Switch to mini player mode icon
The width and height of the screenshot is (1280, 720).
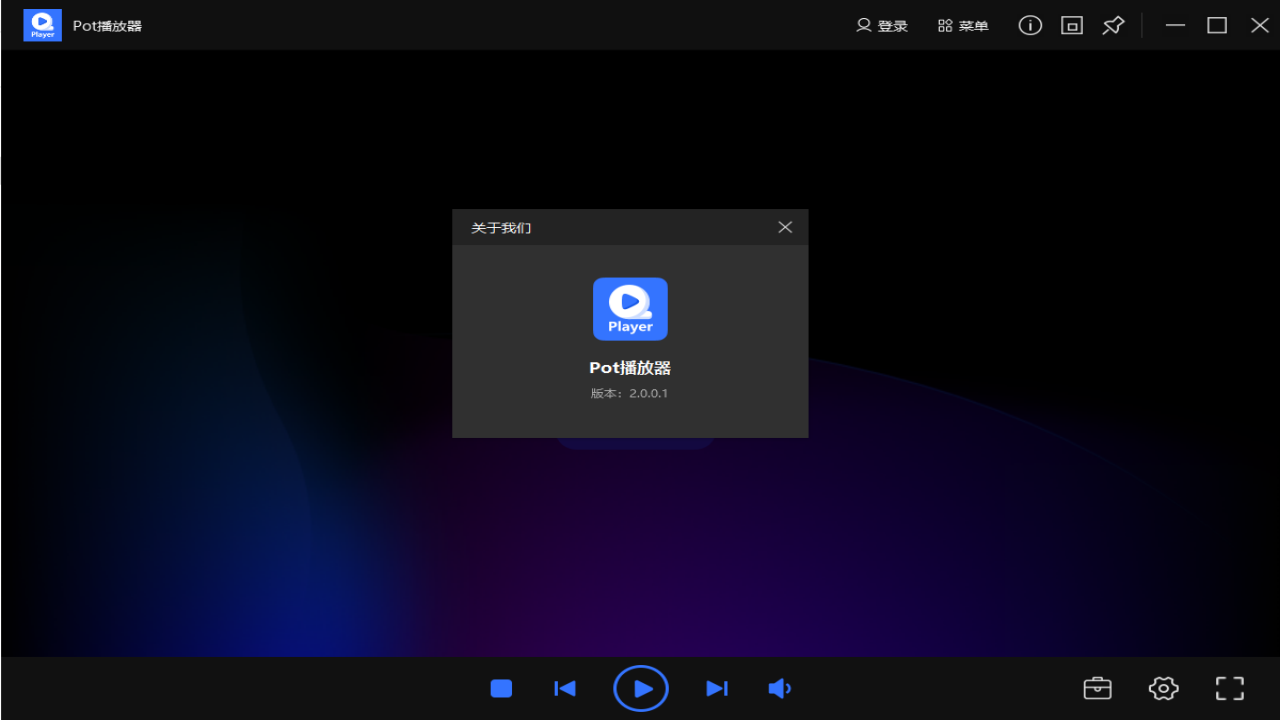[1072, 26]
